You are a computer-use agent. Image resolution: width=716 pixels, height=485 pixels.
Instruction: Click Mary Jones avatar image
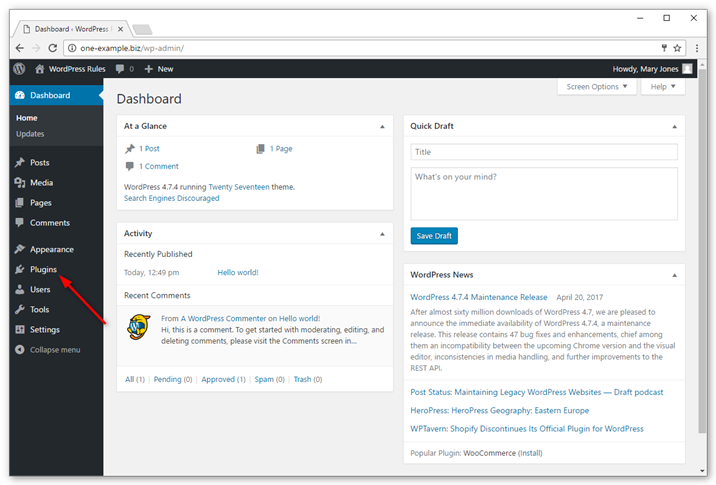[687, 69]
